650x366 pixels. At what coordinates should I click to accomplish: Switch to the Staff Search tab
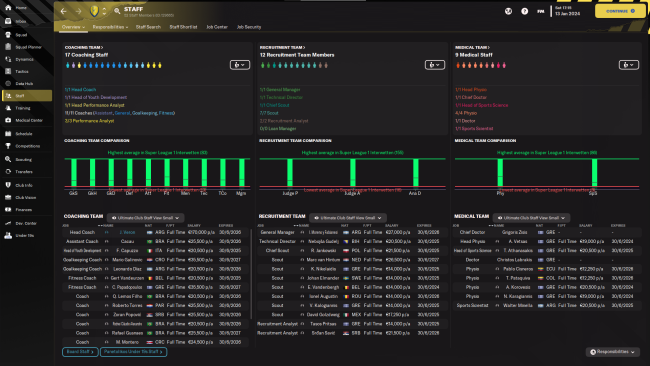[x=148, y=27]
